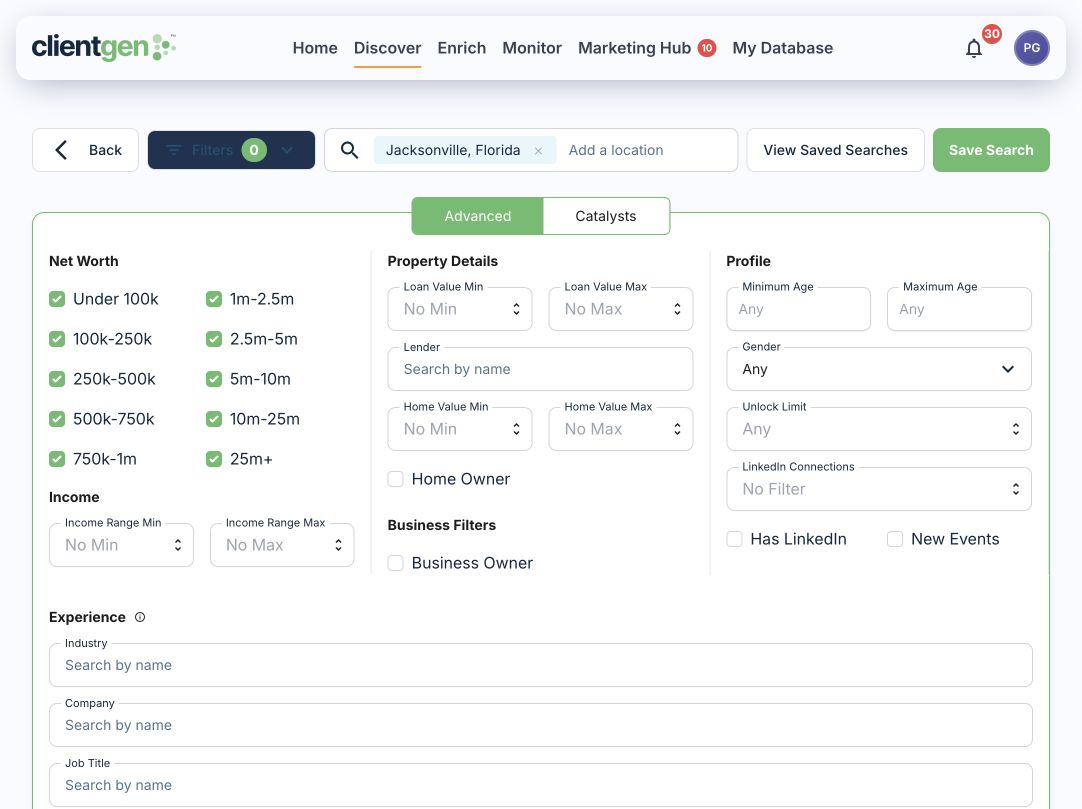Open the notifications bell
1082x809 pixels.
pyautogui.click(x=974, y=48)
